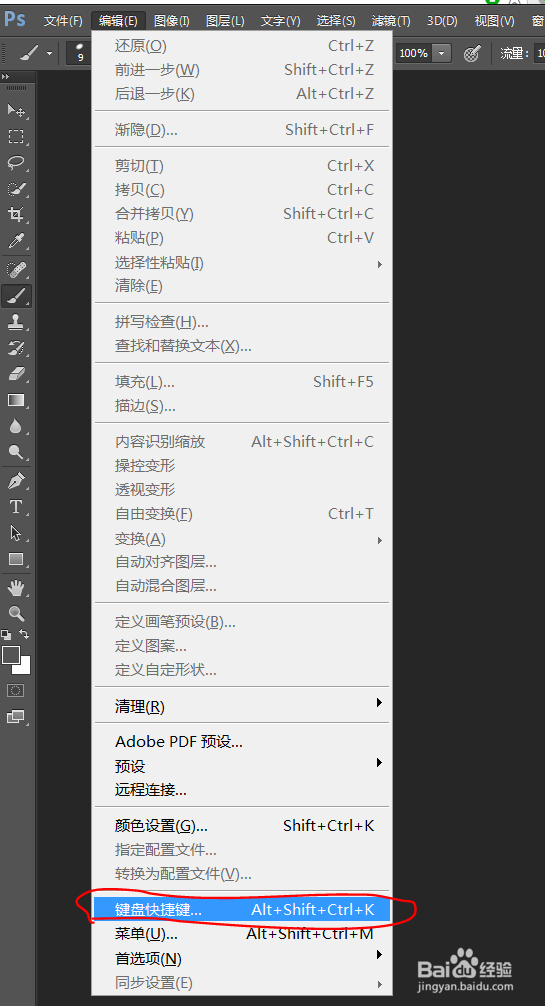Image resolution: width=545 pixels, height=1006 pixels.
Task: Expand the 预设 submenu
Action: [242, 765]
